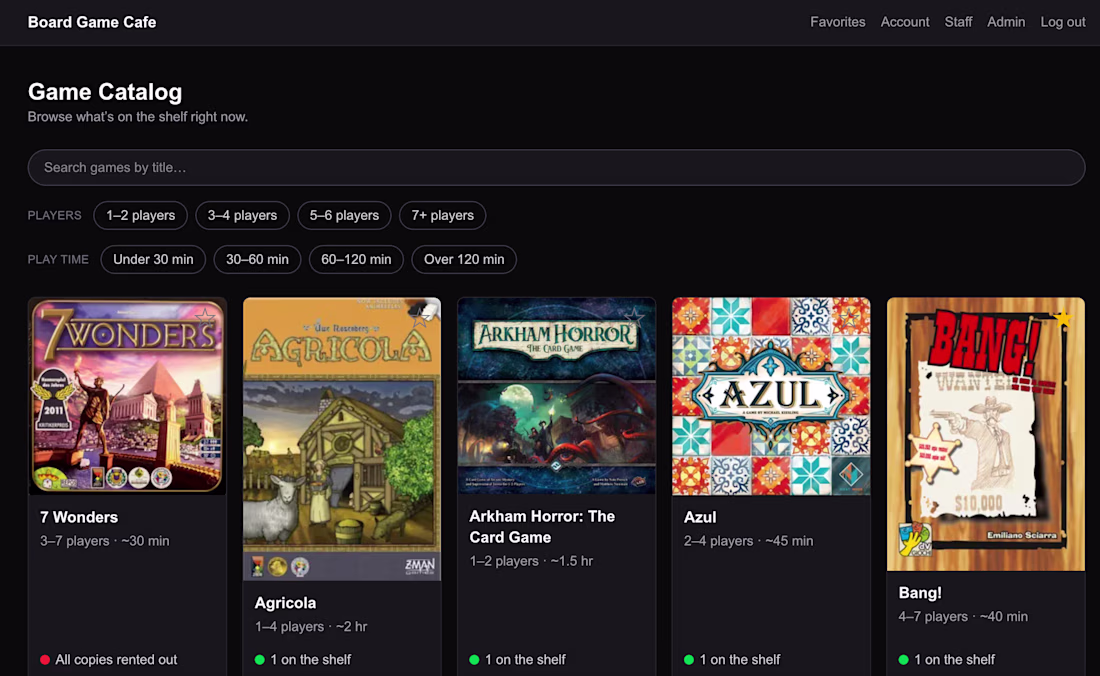Click the PLAYERS filter label
Viewport: 1100px width, 676px height.
(x=55, y=215)
